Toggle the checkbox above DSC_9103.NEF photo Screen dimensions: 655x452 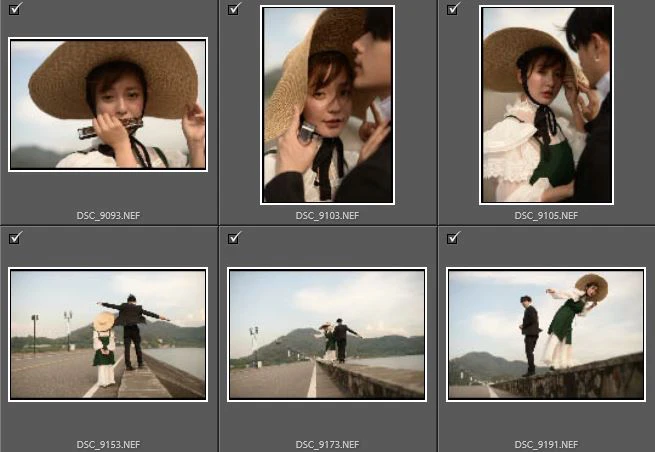tap(234, 9)
